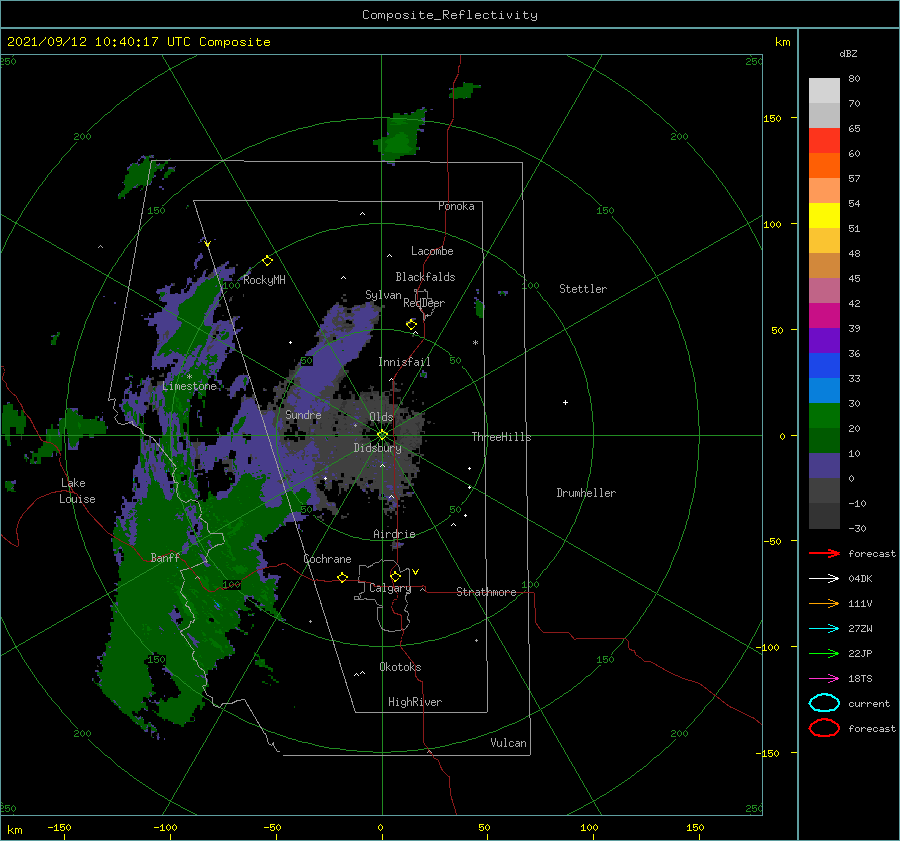Select the slate-purple swatch between 10 and 0 dBZ

coord(824,465)
